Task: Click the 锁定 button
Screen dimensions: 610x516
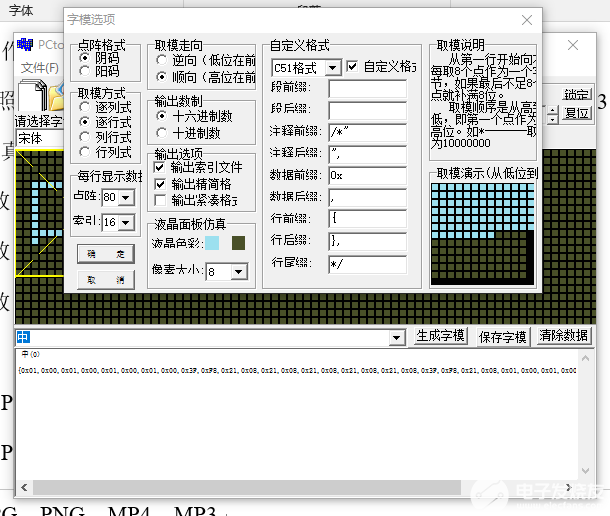Action: pos(577,94)
